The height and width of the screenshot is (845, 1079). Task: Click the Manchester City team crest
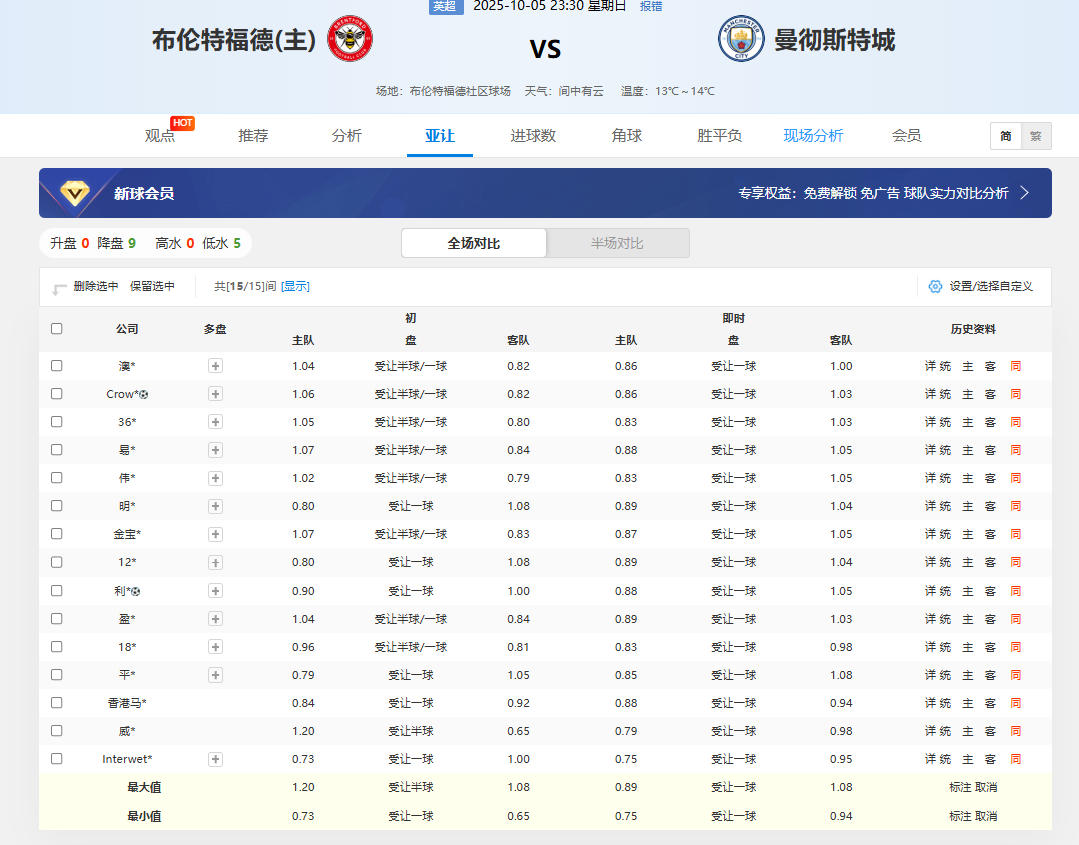(x=741, y=40)
